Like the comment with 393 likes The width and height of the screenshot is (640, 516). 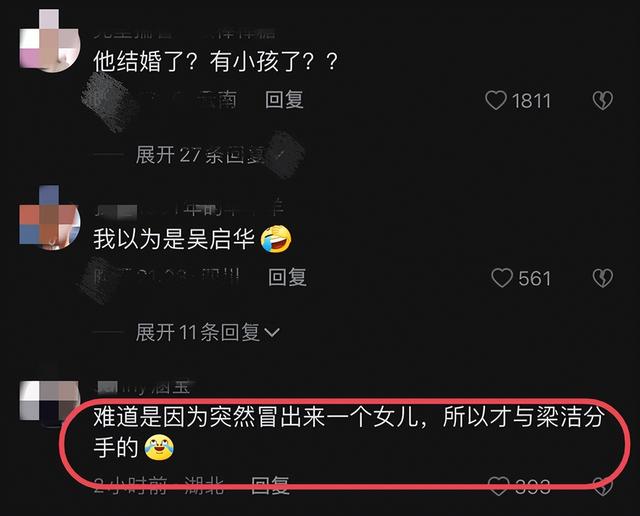tap(499, 486)
